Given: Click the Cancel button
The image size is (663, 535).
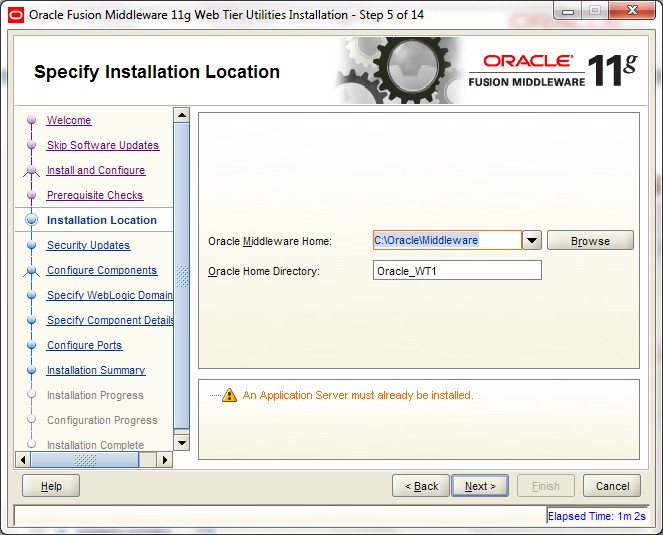Looking at the screenshot, I should point(612,486).
